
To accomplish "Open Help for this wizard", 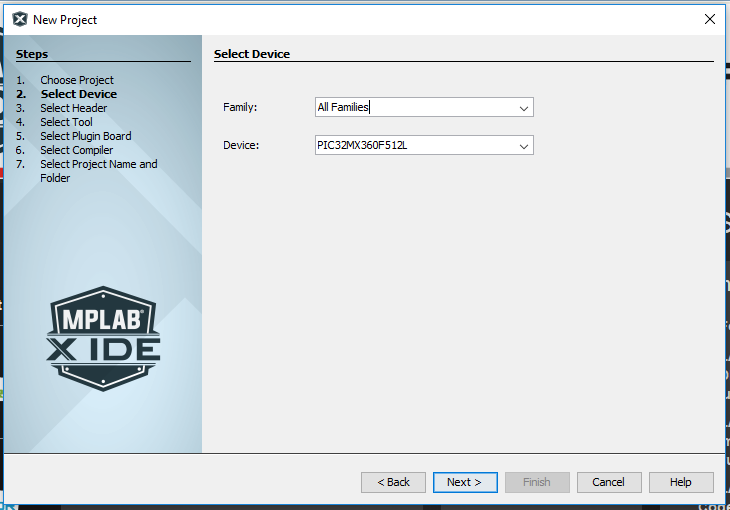I will [x=681, y=482].
